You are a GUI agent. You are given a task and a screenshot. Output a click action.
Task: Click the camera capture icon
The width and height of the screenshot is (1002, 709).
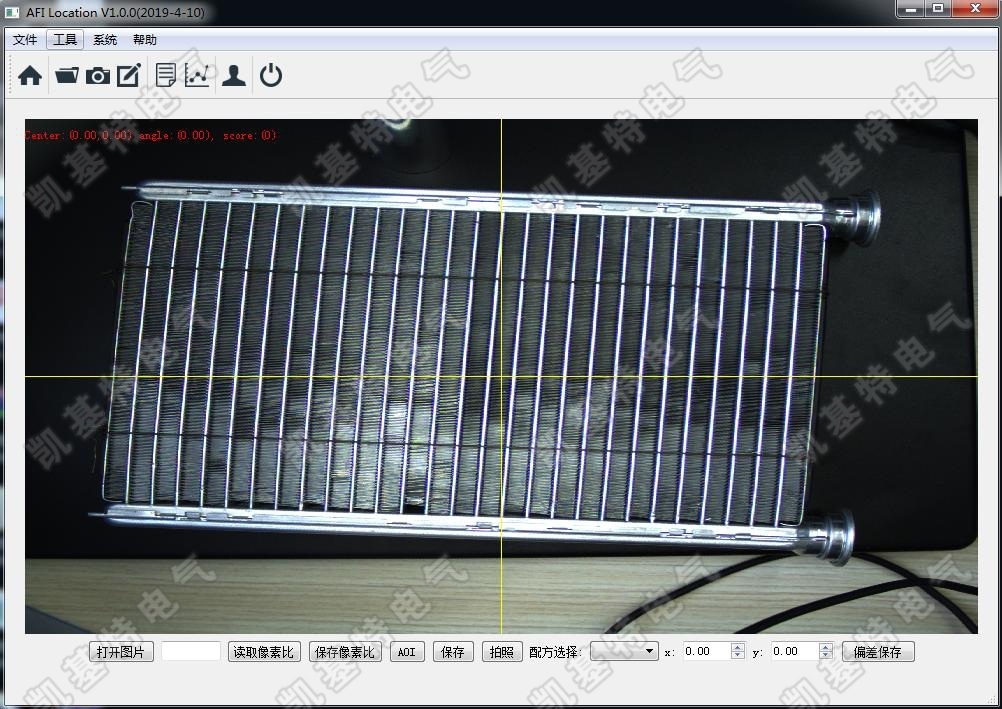[x=98, y=76]
